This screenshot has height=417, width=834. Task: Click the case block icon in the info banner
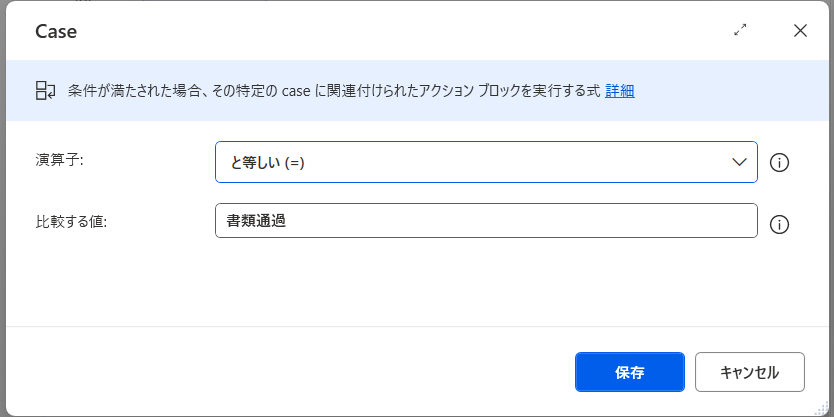tap(46, 91)
